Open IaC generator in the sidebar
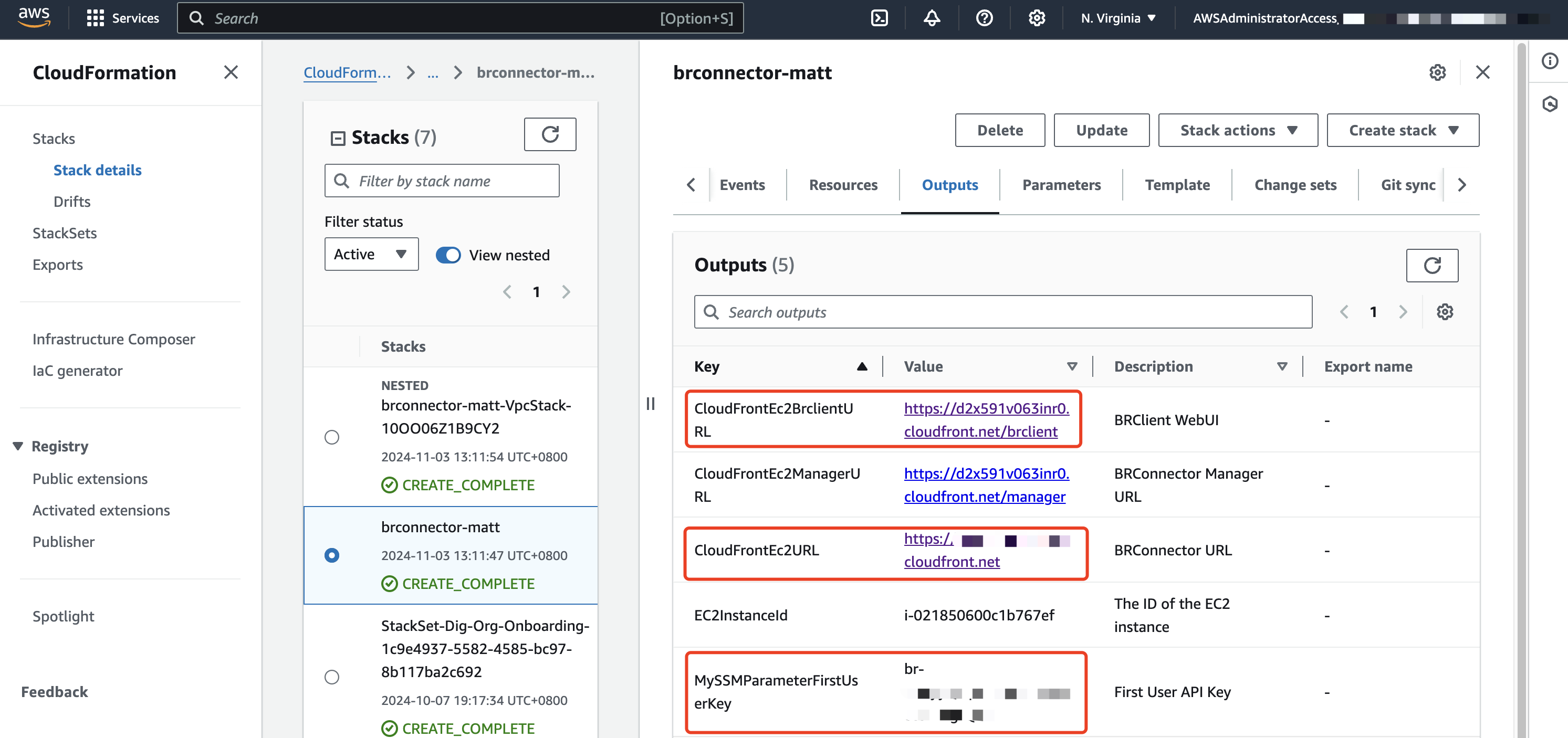The height and width of the screenshot is (738, 1568). pyautogui.click(x=77, y=371)
